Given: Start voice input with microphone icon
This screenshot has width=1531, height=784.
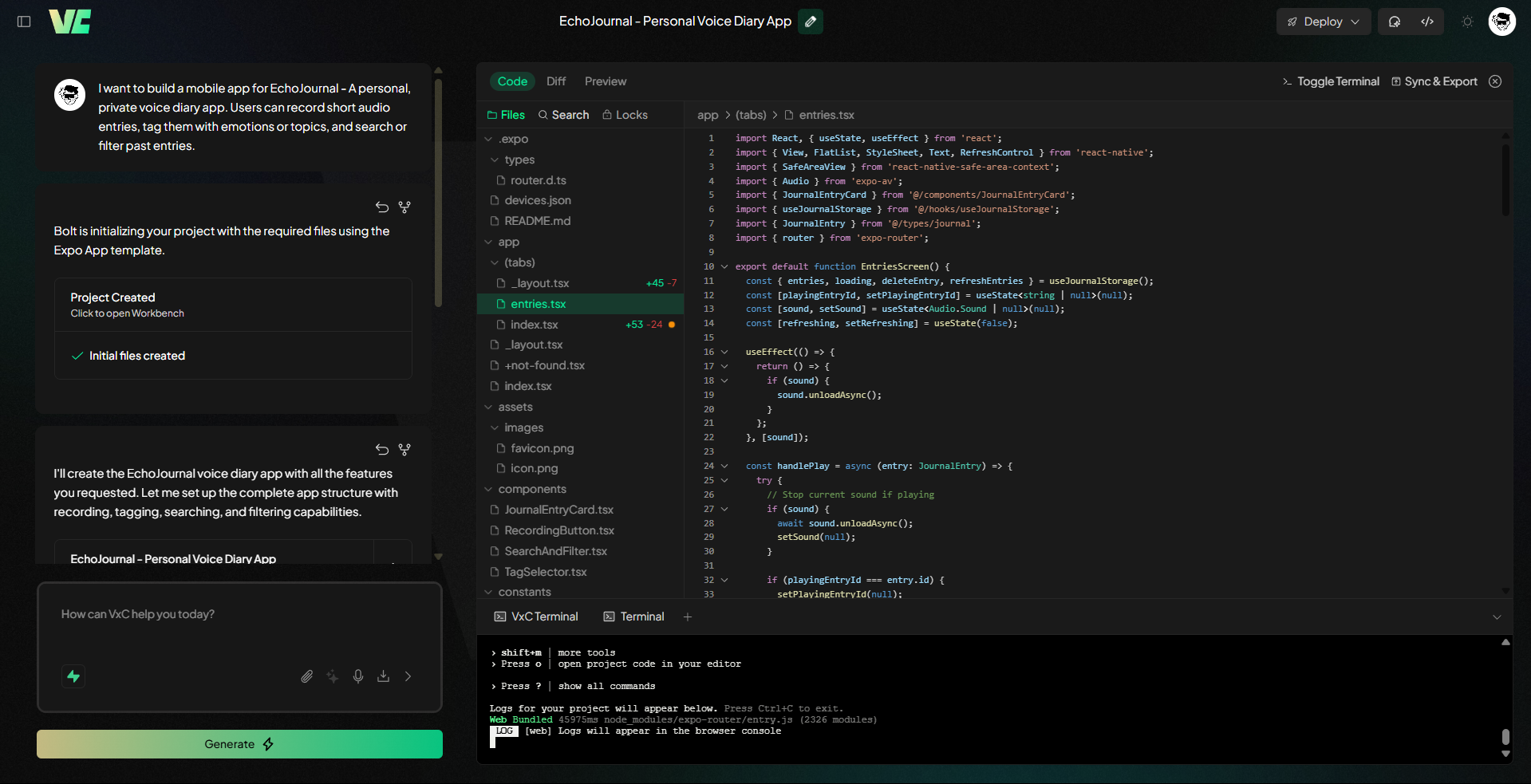Looking at the screenshot, I should click(358, 676).
